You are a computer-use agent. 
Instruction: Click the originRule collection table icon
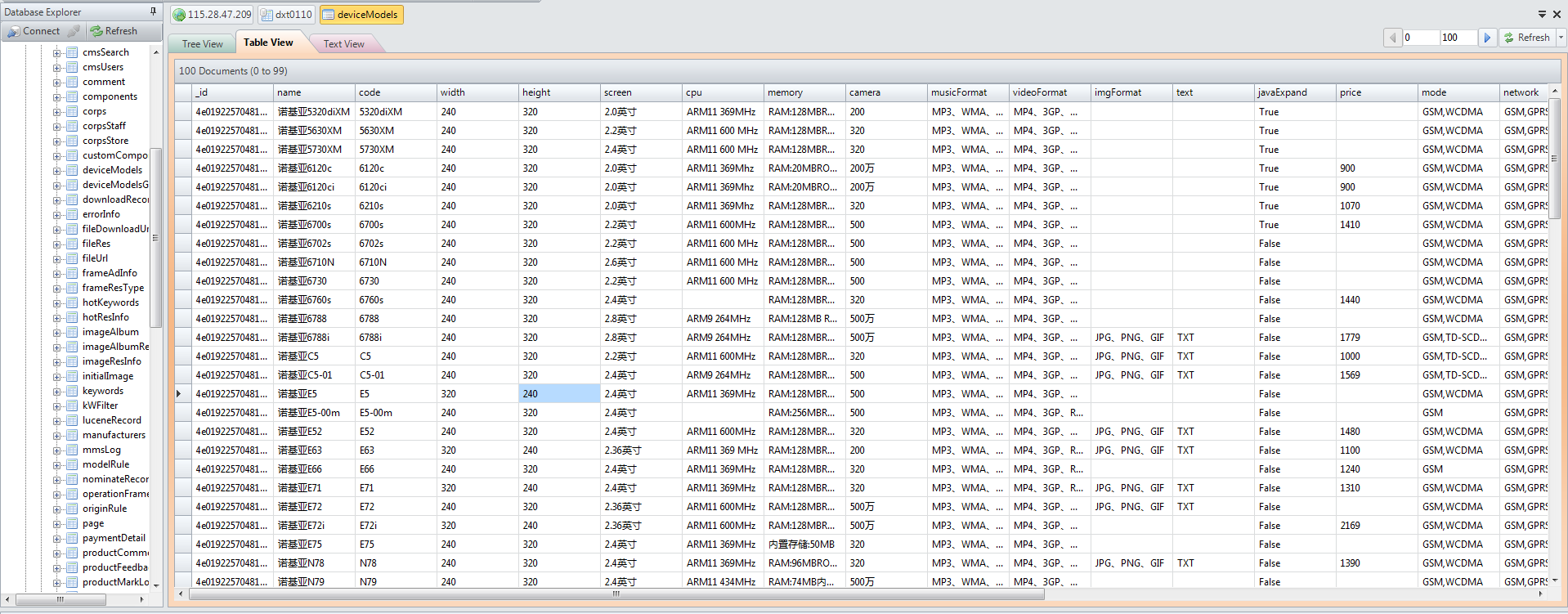click(x=72, y=509)
